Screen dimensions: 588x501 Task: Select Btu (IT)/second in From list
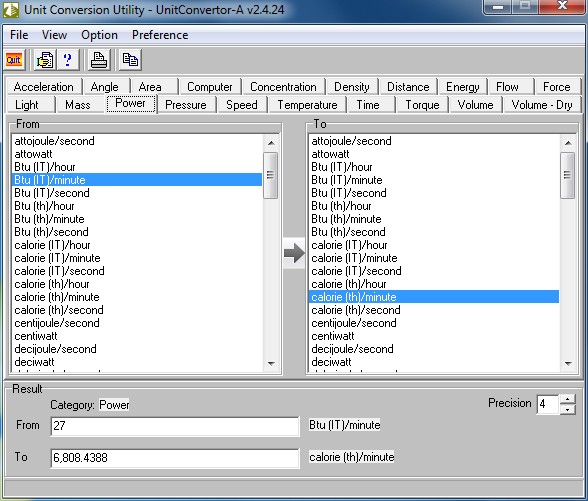pyautogui.click(x=137, y=193)
